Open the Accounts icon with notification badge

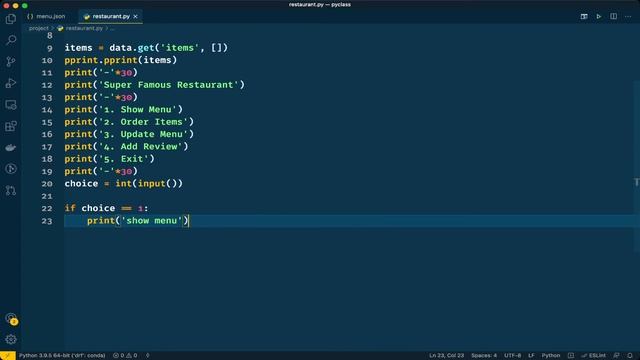[11, 318]
